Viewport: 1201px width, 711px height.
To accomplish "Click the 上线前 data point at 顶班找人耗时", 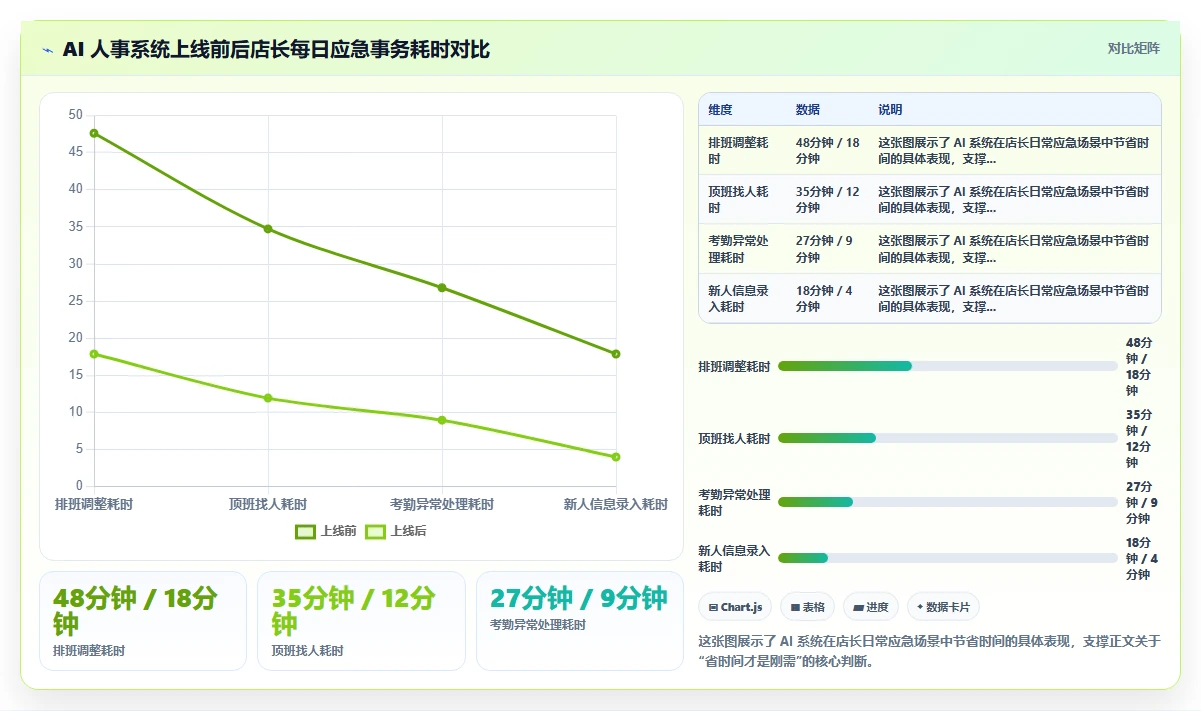I will (x=268, y=229).
